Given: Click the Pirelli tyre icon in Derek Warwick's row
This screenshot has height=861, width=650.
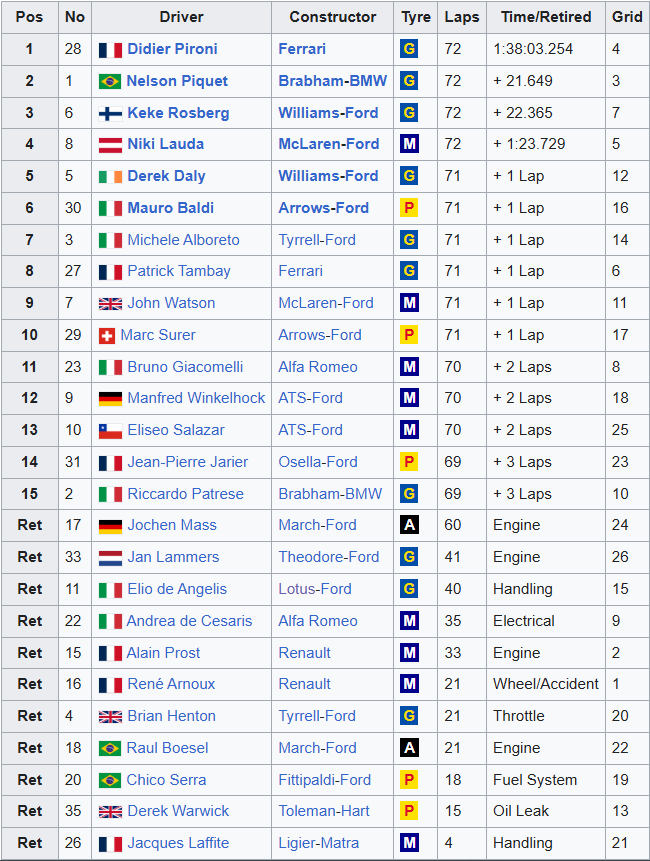Looking at the screenshot, I should click(409, 810).
